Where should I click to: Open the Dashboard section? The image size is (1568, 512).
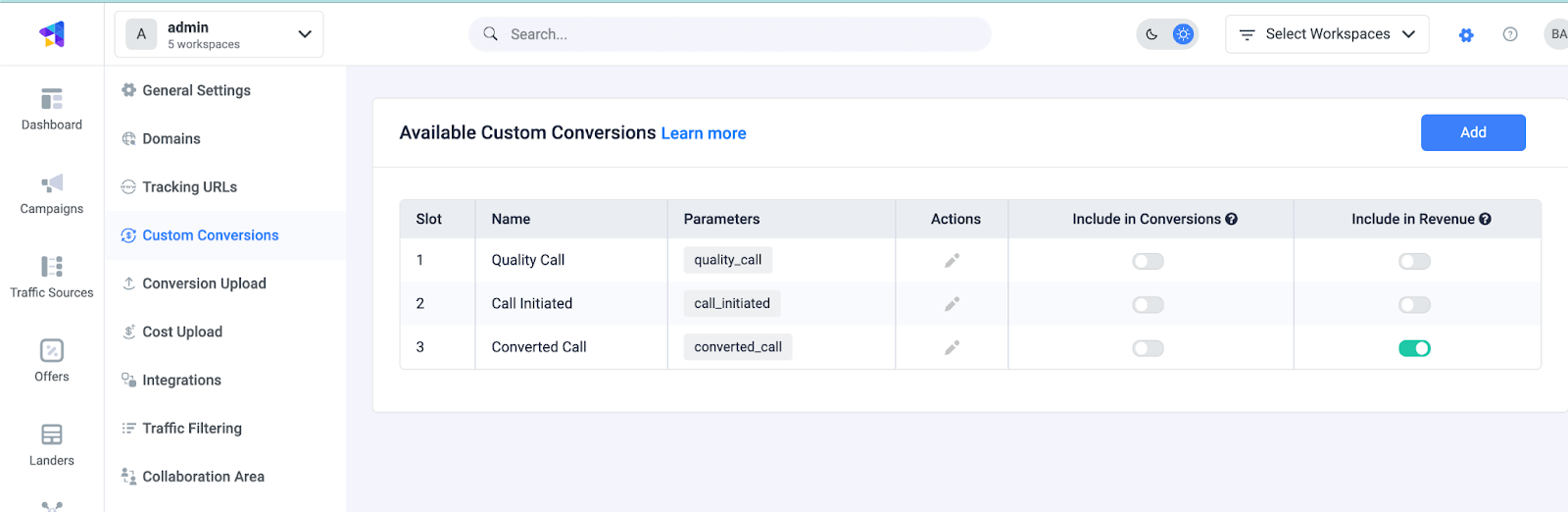[x=52, y=109]
